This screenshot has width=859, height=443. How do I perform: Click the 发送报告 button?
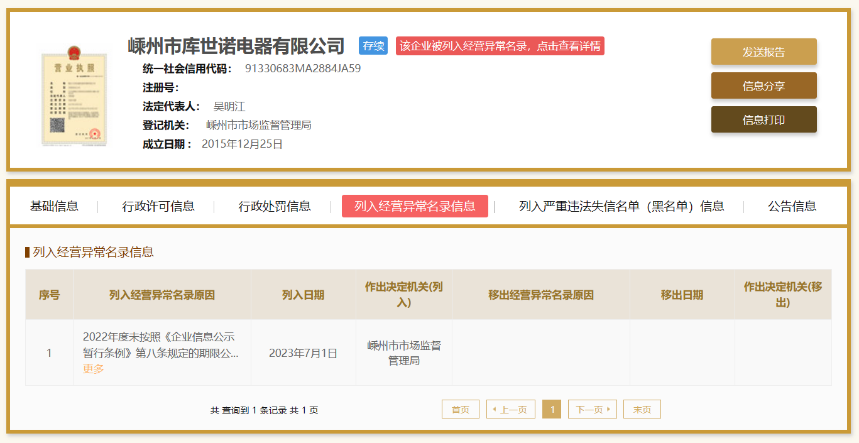click(x=764, y=52)
